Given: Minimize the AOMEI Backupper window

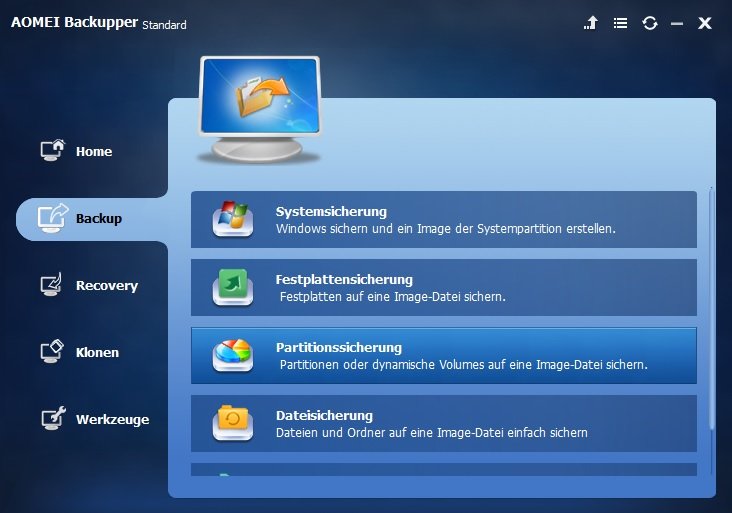Looking at the screenshot, I should [x=677, y=23].
